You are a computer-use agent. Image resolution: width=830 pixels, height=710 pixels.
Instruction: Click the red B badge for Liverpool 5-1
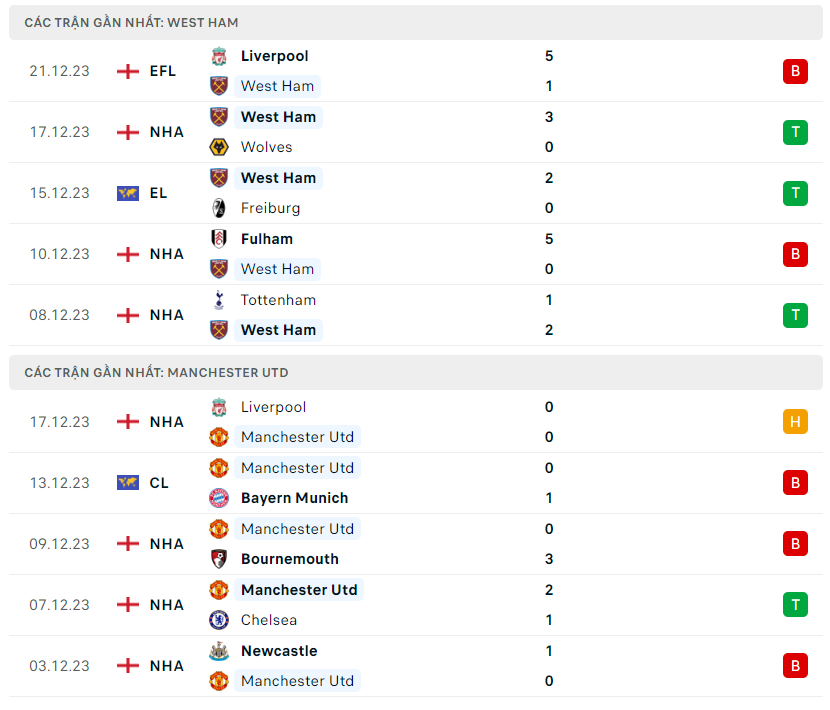pyautogui.click(x=795, y=71)
